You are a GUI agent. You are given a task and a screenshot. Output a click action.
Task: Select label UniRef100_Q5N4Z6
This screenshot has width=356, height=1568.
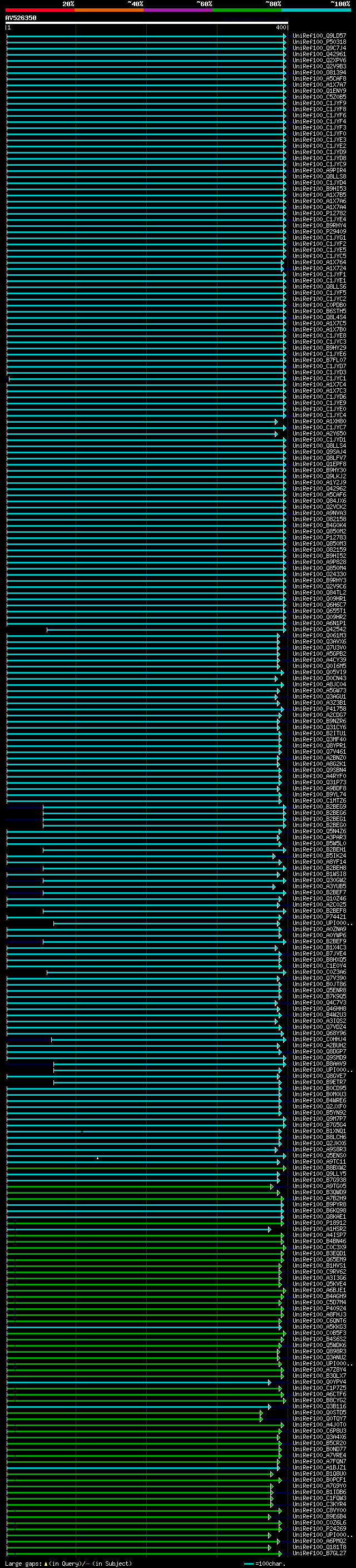319,832
